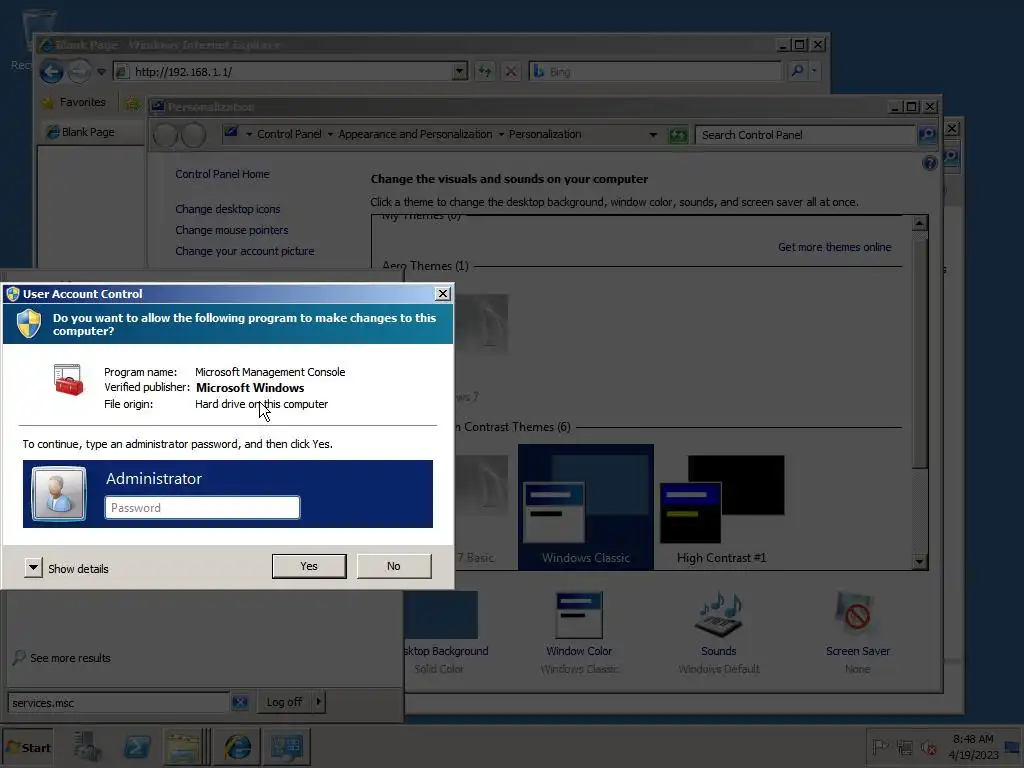This screenshot has height=768, width=1024.
Task: Select the Windows Classic theme
Action: [586, 507]
